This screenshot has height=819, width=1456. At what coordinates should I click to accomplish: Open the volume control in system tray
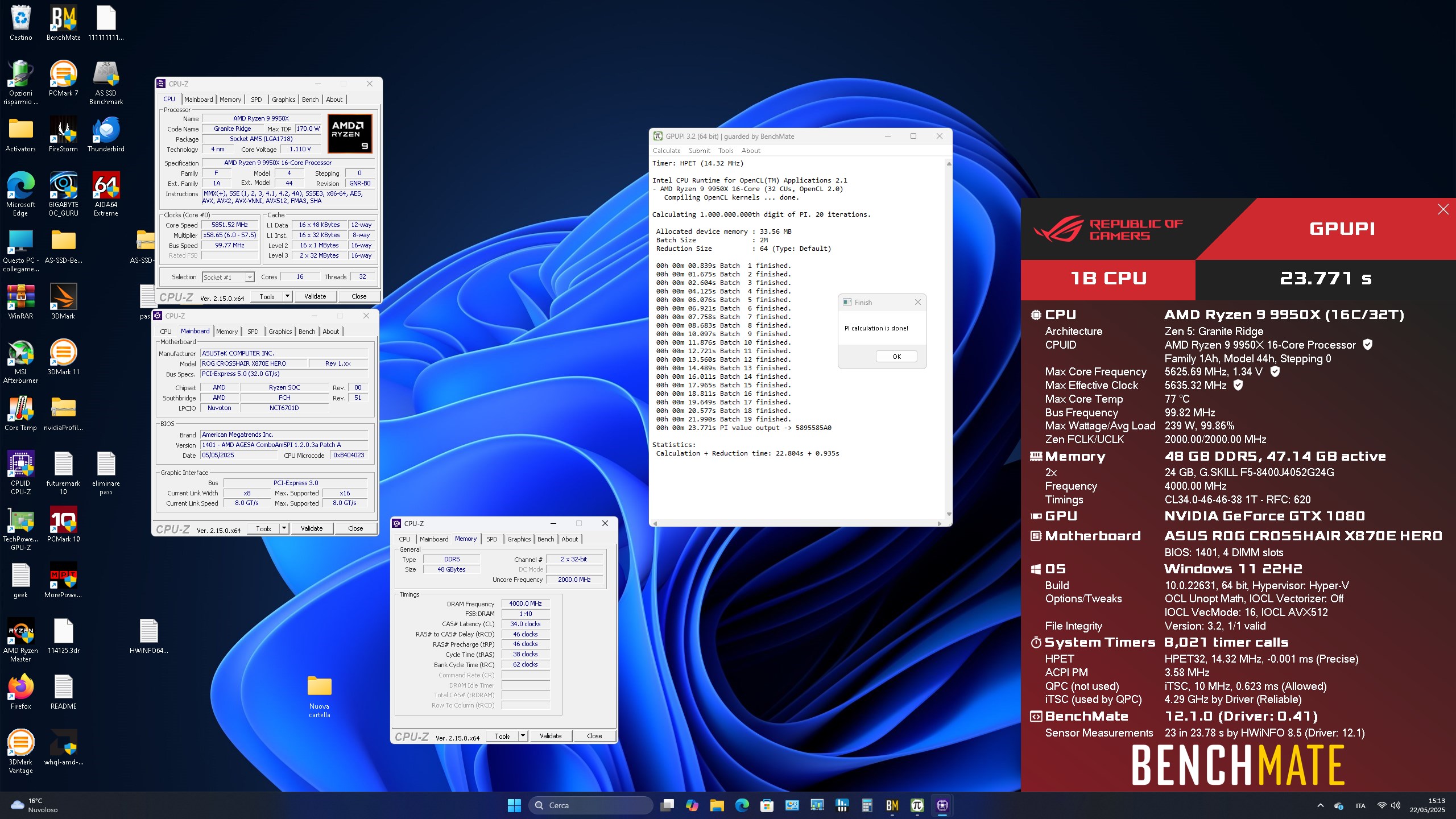point(1396,805)
